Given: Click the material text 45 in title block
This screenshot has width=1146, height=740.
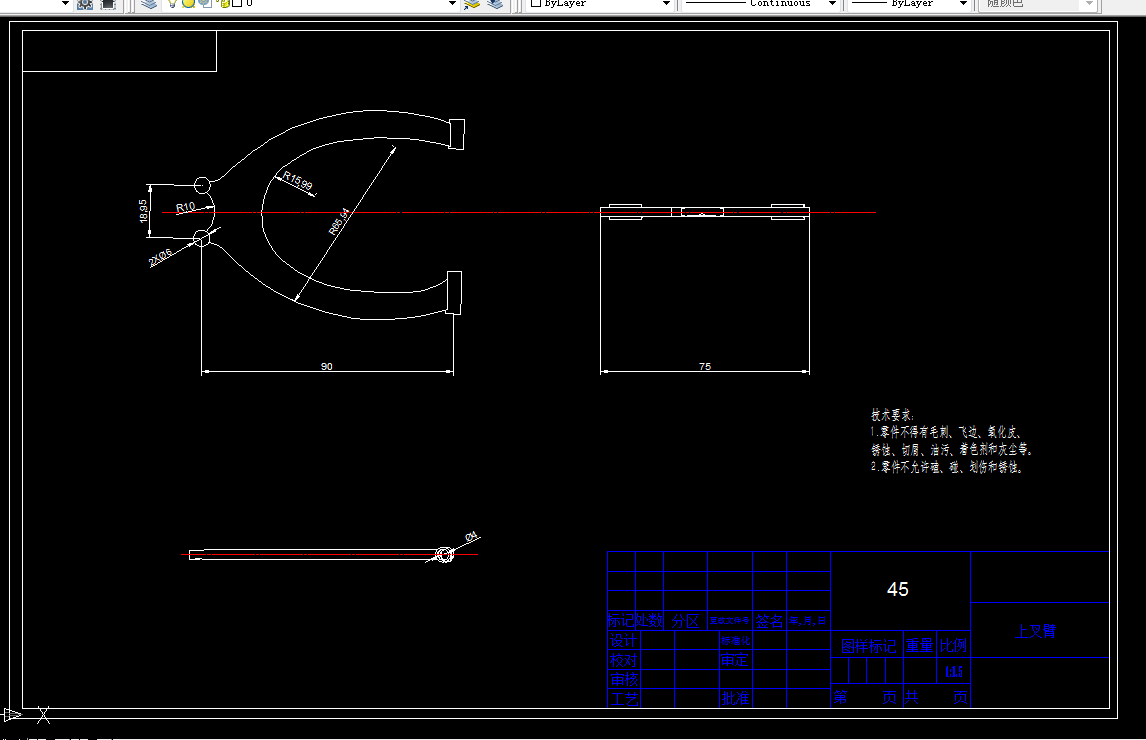Looking at the screenshot, I should (898, 589).
